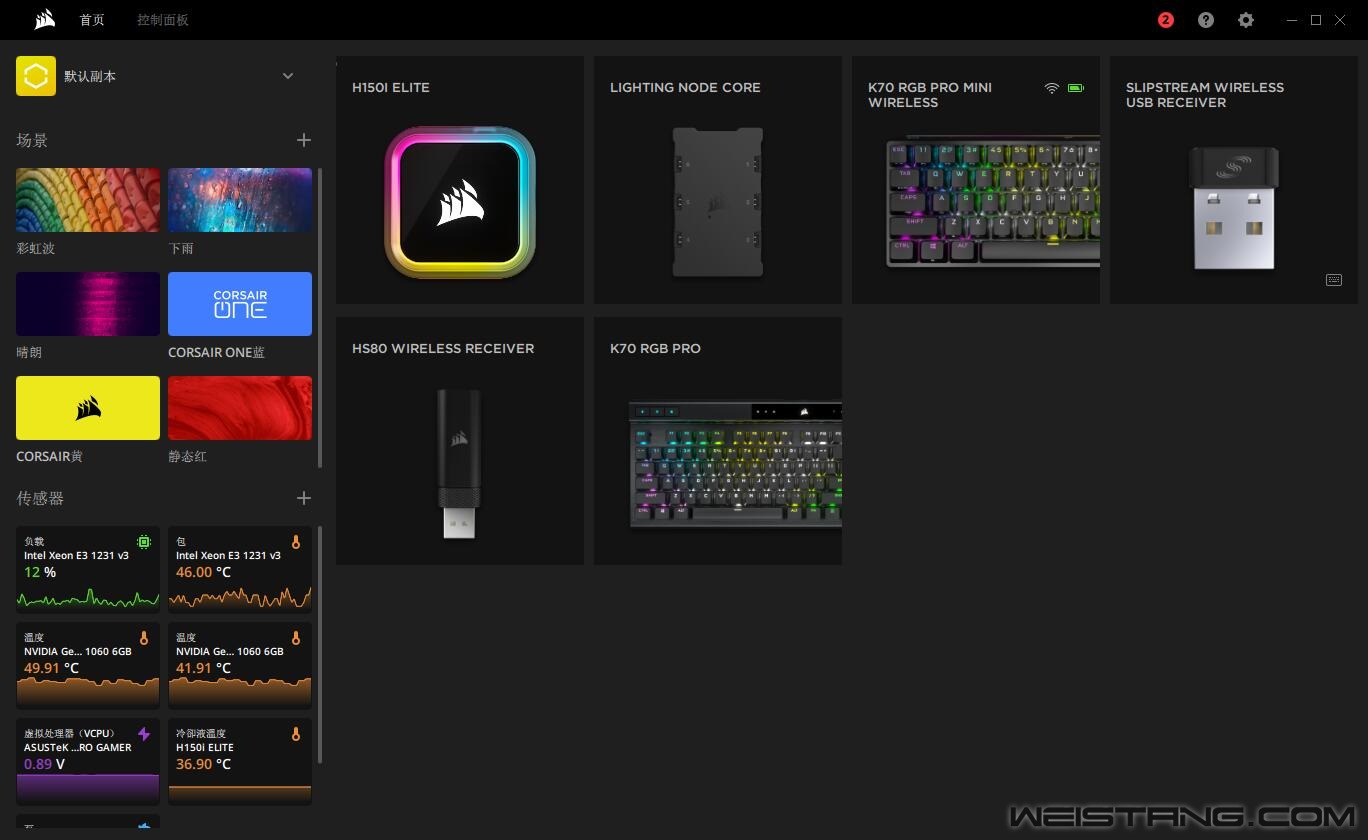Apply the 彩虹波 lighting scene

88,200
